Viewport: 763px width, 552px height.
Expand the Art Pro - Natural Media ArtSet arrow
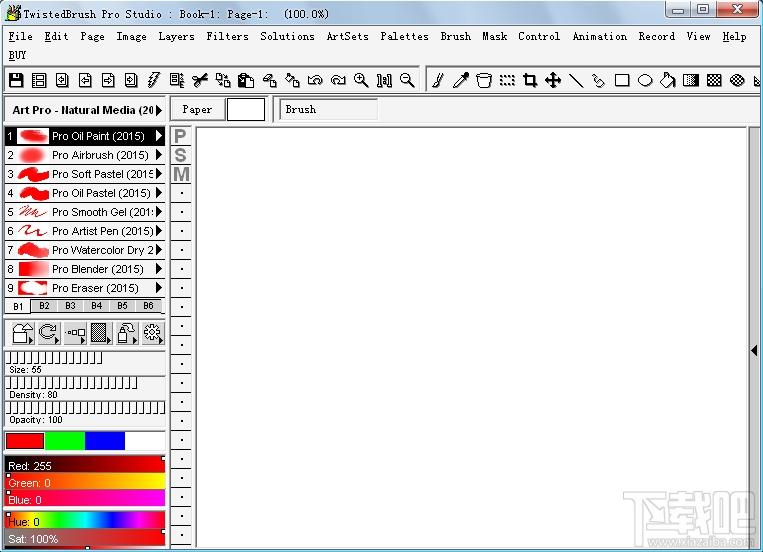[159, 110]
